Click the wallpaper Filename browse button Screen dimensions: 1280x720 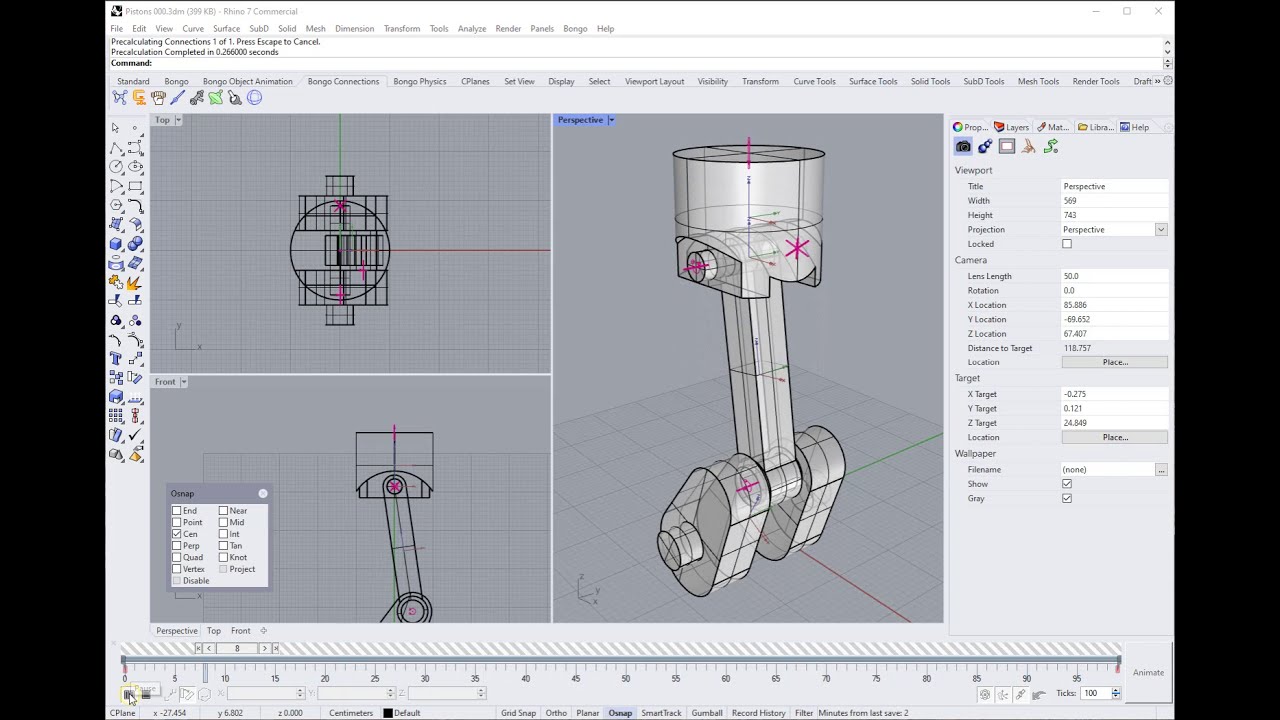(x=1161, y=469)
